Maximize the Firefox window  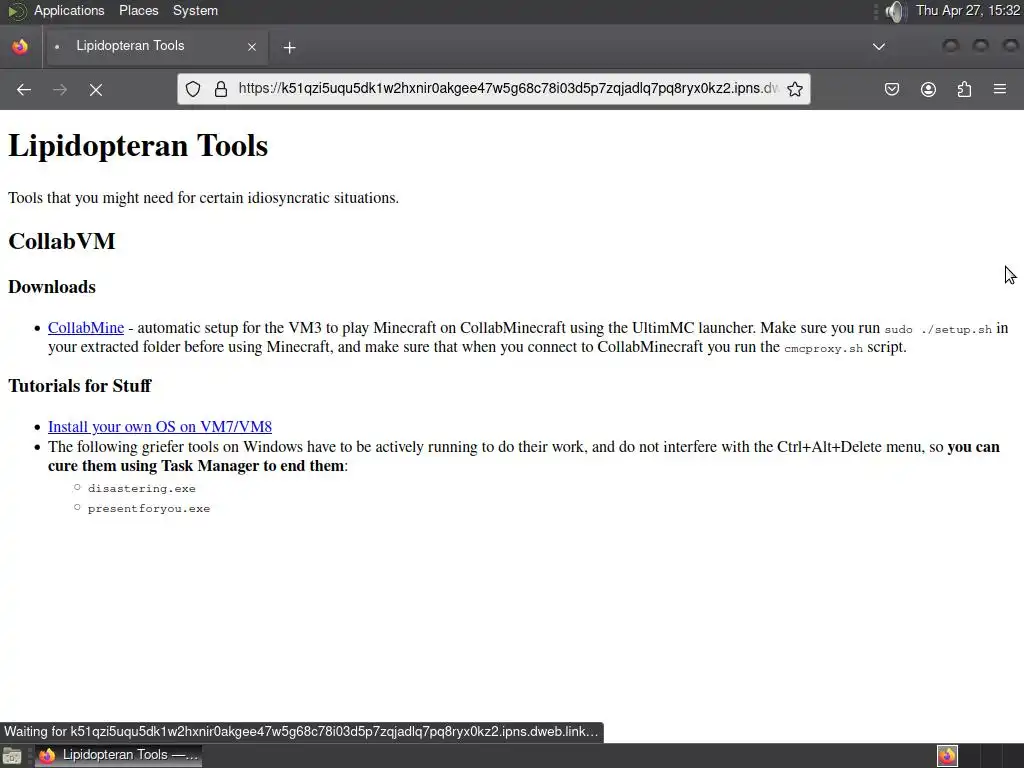980,46
